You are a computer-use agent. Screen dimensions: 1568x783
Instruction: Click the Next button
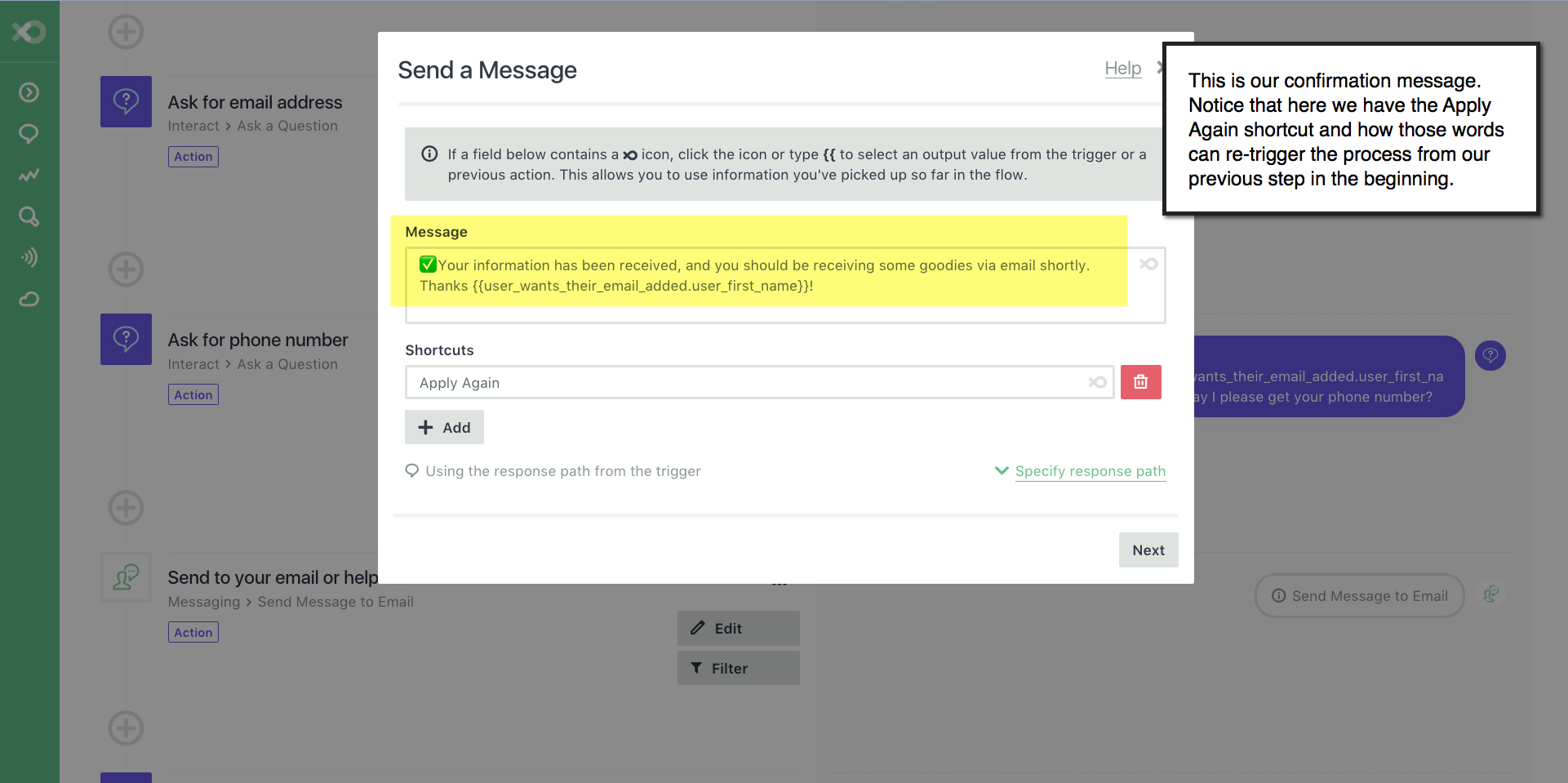click(1148, 550)
